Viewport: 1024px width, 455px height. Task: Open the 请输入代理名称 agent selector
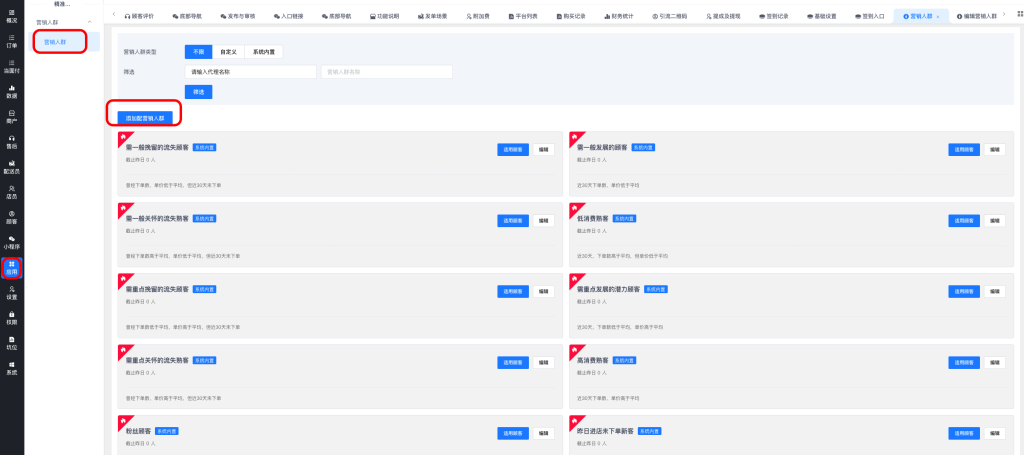pyautogui.click(x=250, y=72)
